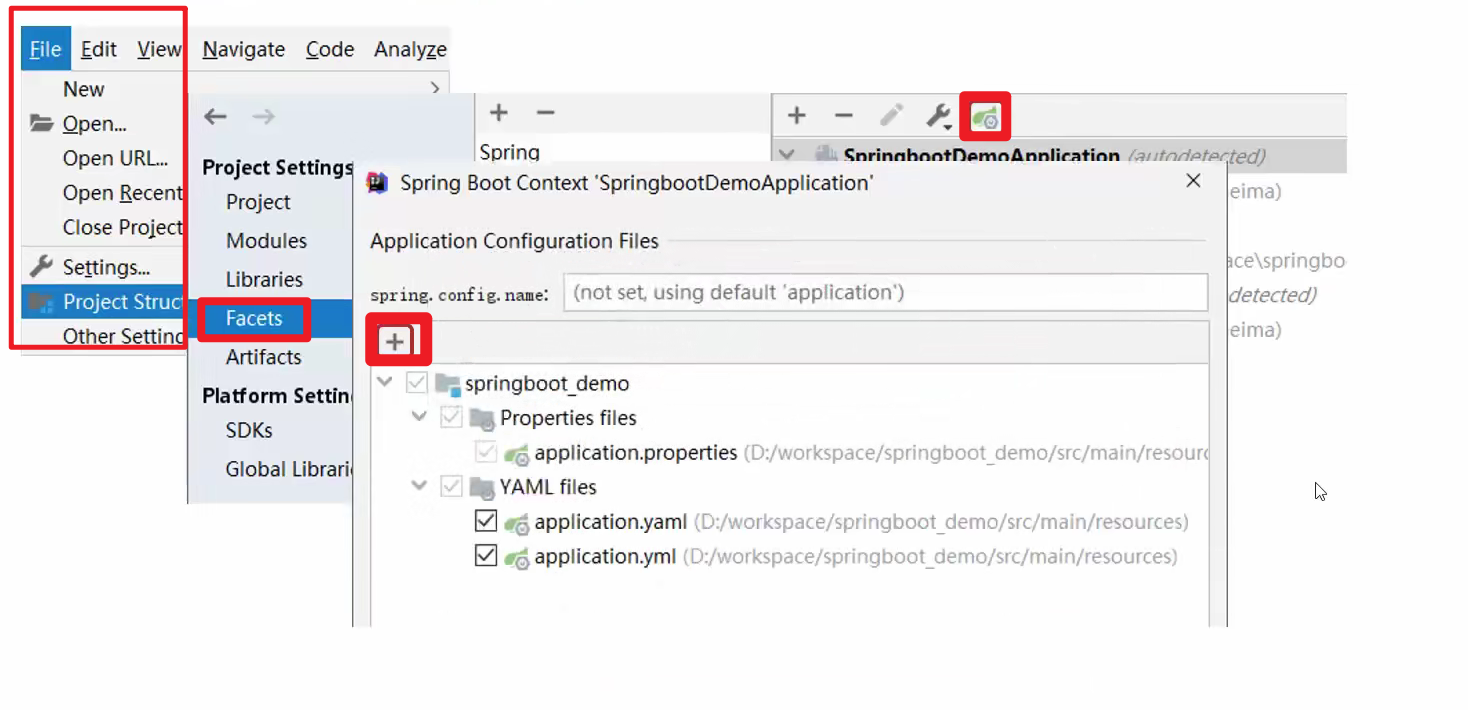The height and width of the screenshot is (710, 1468).
Task: Open the File menu
Action: coord(45,49)
